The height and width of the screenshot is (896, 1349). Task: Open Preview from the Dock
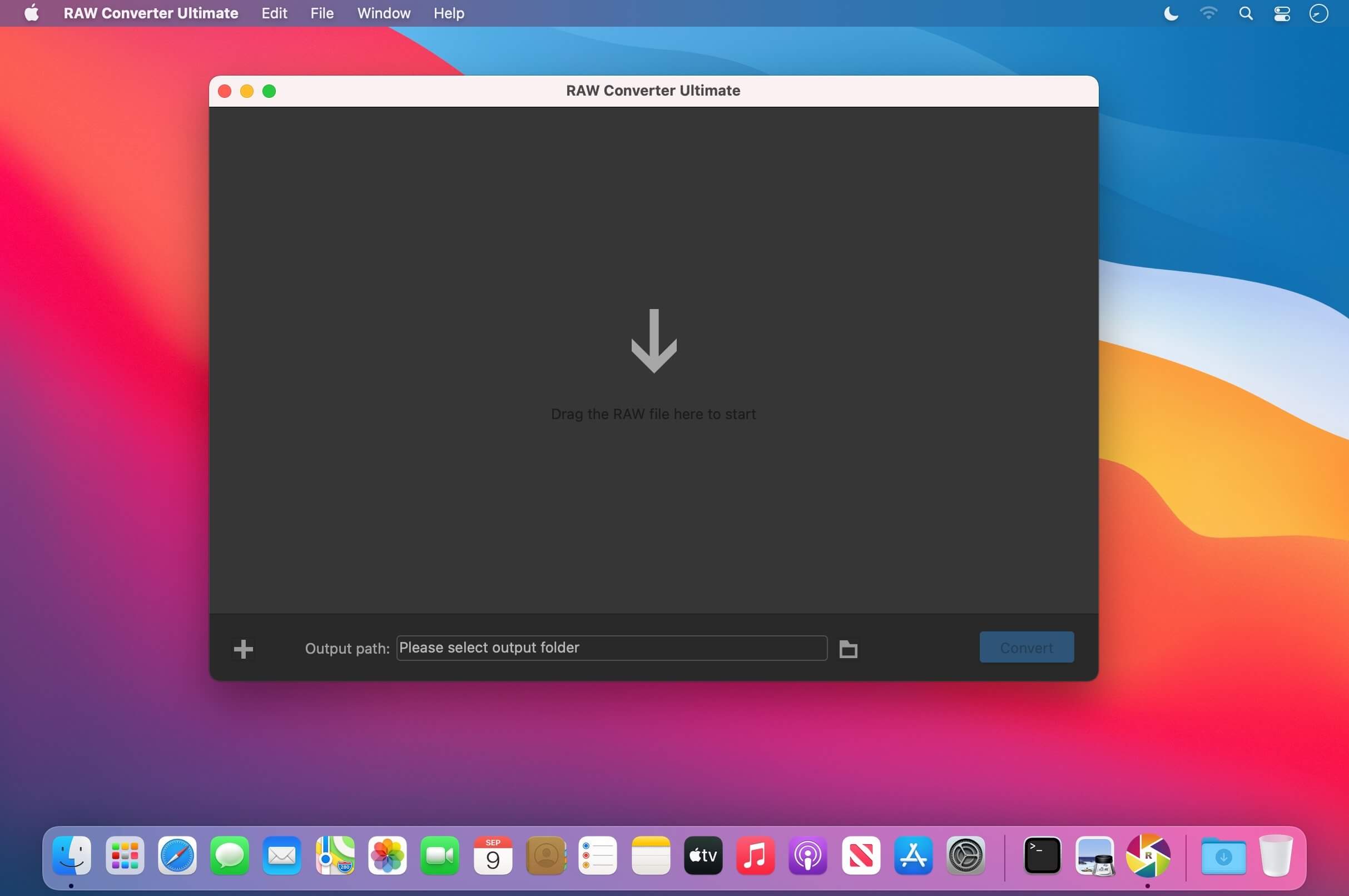(x=1095, y=855)
